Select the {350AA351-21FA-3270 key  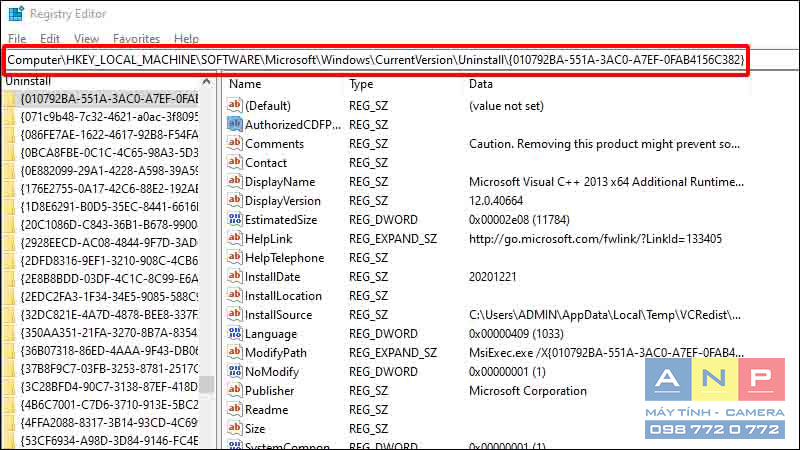coord(109,333)
